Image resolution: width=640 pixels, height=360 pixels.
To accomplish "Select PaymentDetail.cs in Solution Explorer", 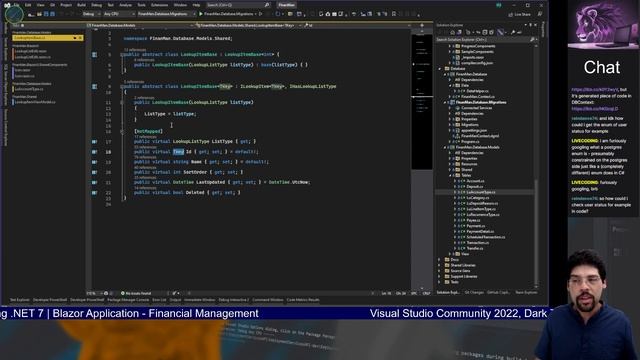I will (480, 231).
